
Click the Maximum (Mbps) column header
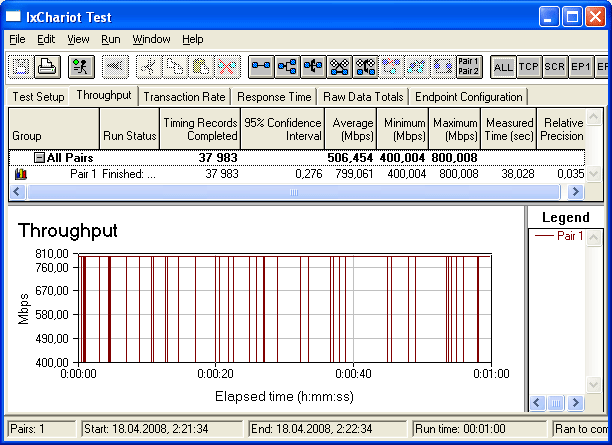click(x=455, y=129)
